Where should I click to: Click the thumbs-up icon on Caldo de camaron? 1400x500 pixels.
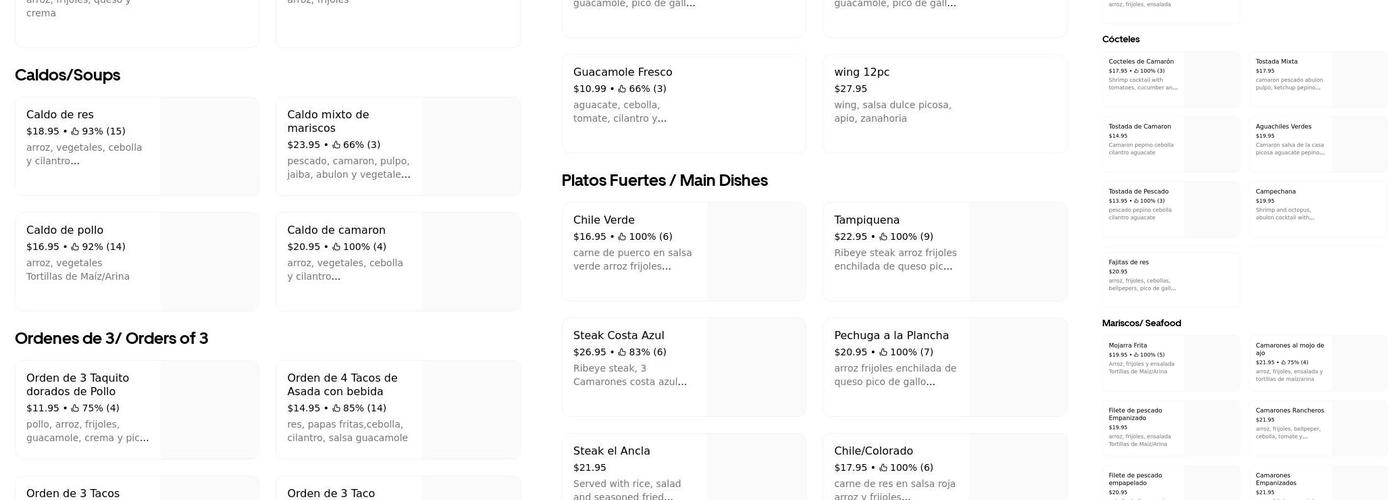(x=336, y=247)
